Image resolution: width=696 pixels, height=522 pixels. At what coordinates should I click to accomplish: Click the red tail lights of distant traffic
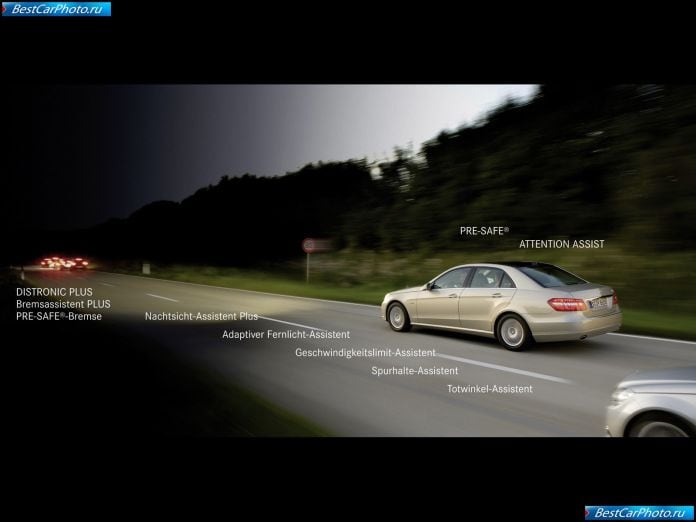pos(65,263)
